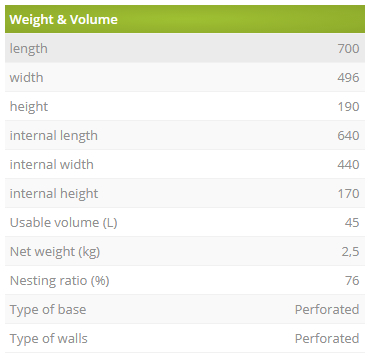
Task: Click the length value 700
Action: click(x=348, y=49)
